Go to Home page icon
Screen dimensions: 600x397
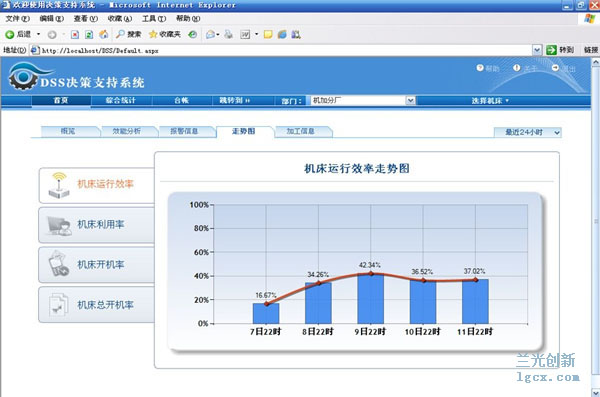[103, 34]
